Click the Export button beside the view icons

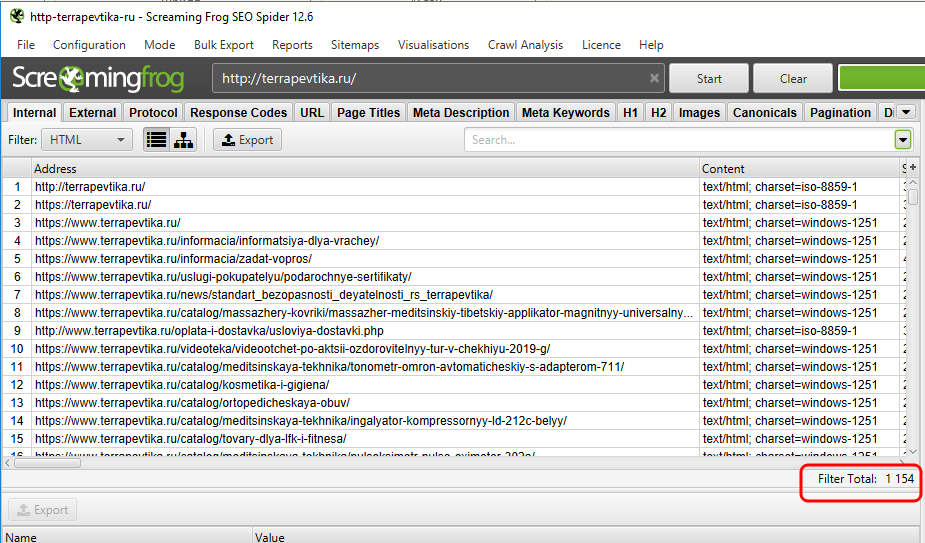coord(248,140)
